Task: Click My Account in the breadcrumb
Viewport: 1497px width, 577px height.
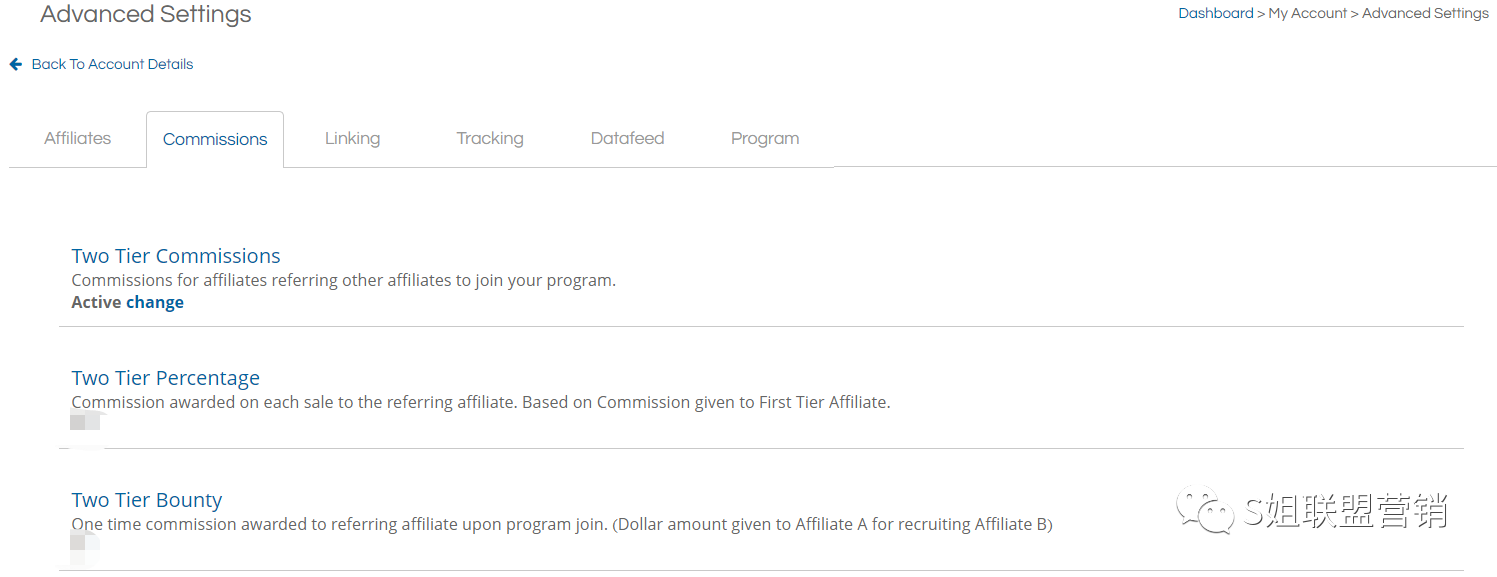Action: point(1307,13)
